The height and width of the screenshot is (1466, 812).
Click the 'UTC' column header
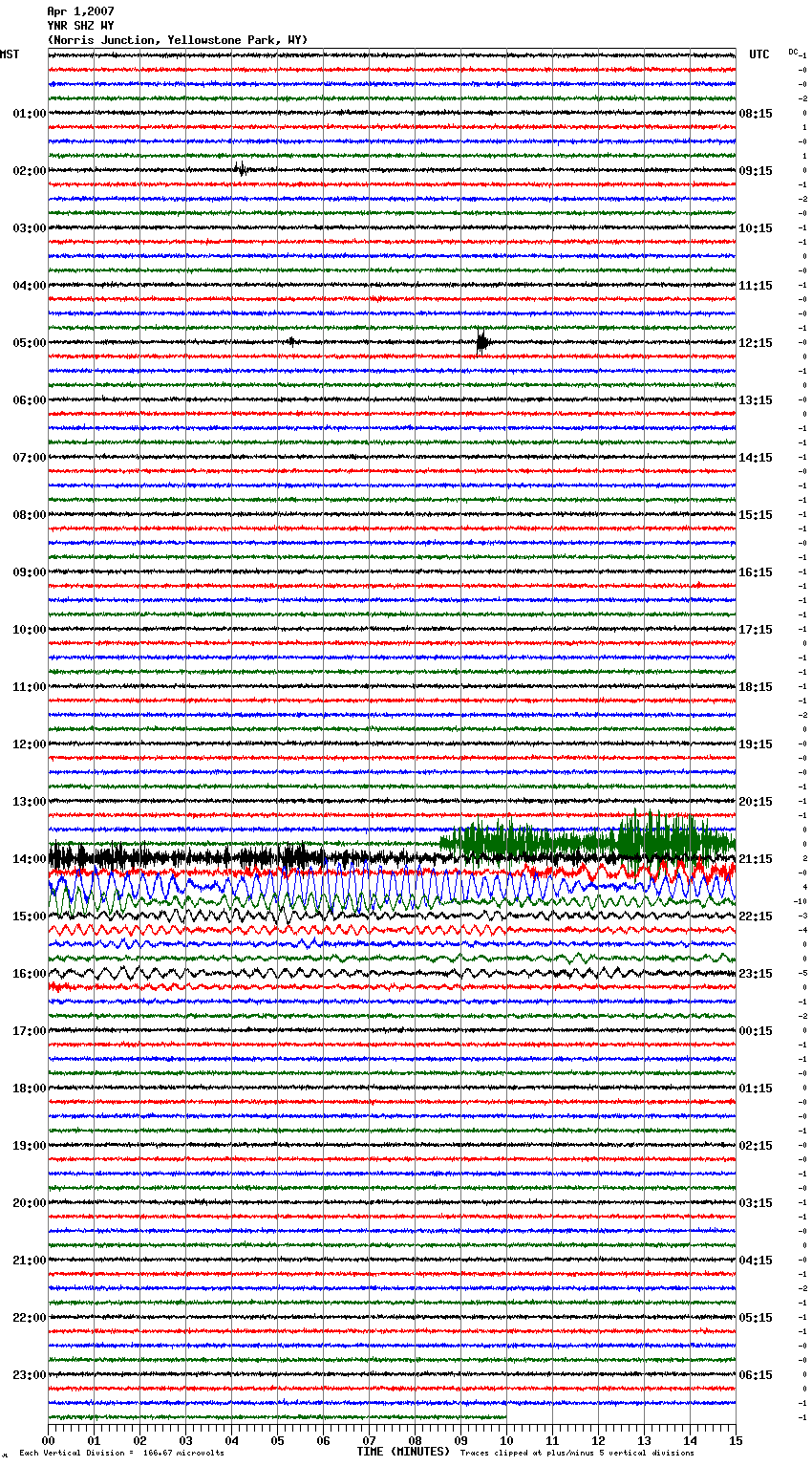coord(759,54)
